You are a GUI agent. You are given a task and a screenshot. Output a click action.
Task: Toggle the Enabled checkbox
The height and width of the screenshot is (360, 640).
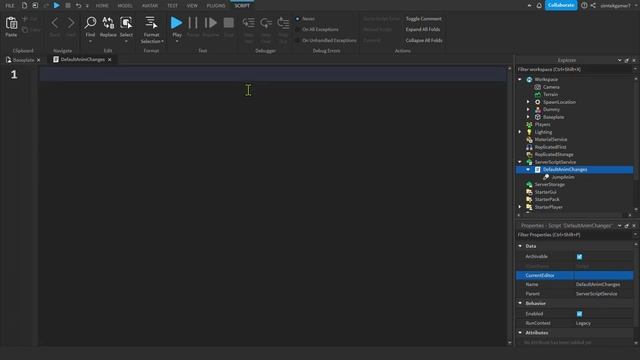coord(580,314)
